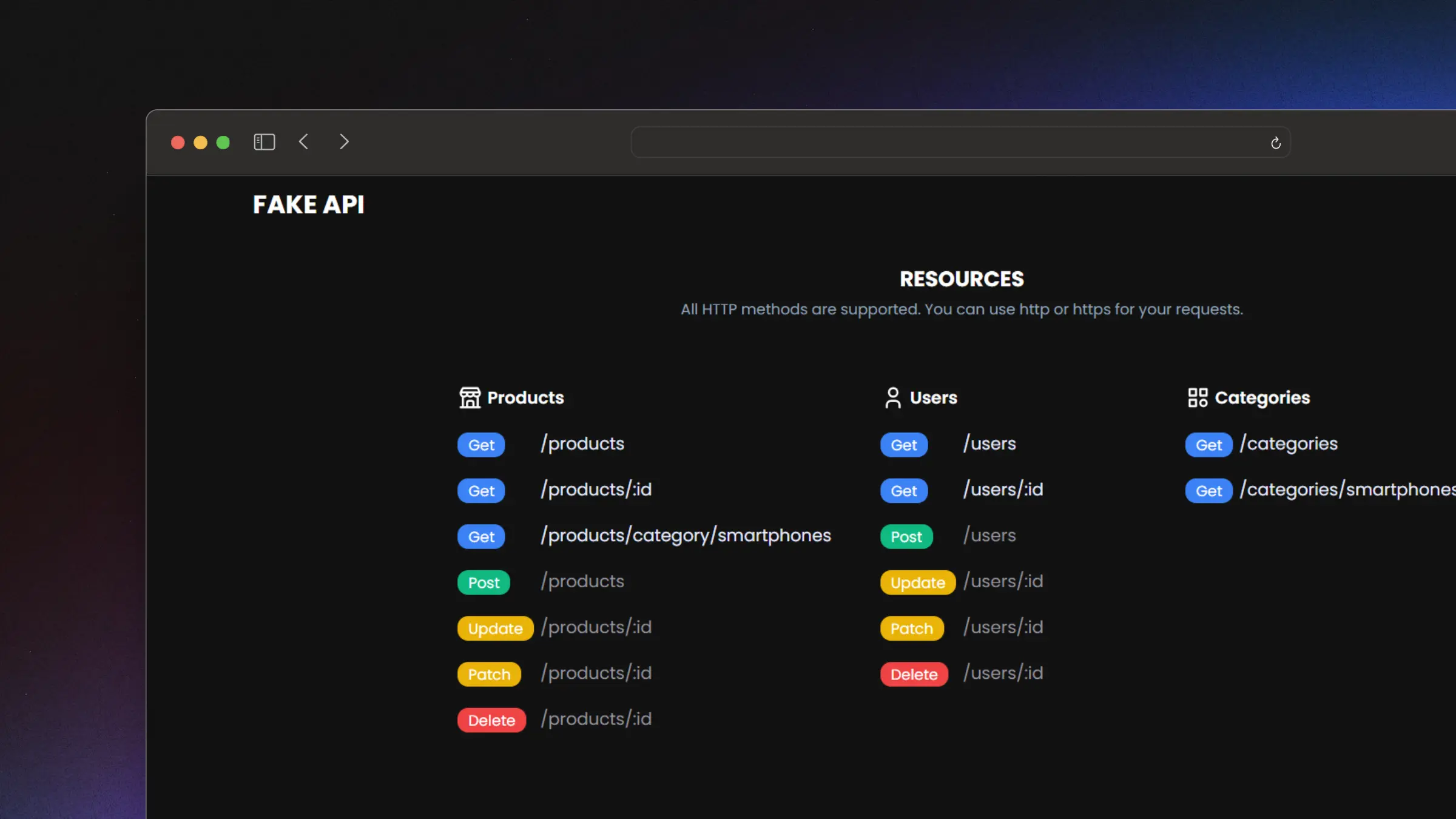Click the Get badge for /products/:id

point(481,491)
